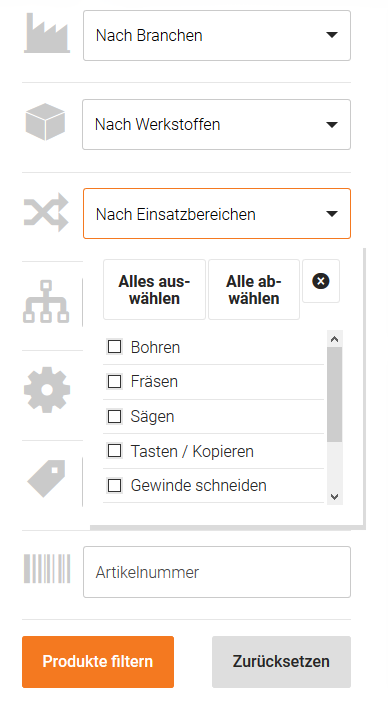Click the hierarchy tree icon
This screenshot has width=388, height=704.
point(46,301)
